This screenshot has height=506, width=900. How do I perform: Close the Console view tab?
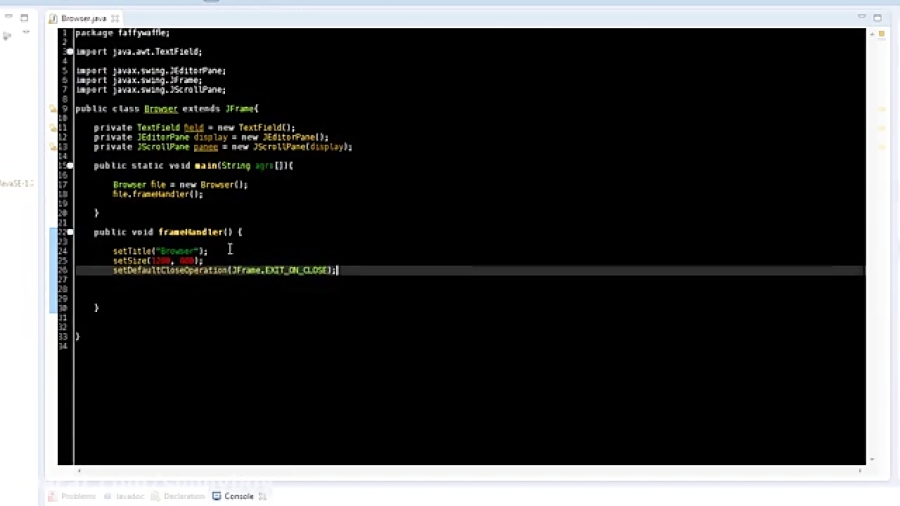262,496
